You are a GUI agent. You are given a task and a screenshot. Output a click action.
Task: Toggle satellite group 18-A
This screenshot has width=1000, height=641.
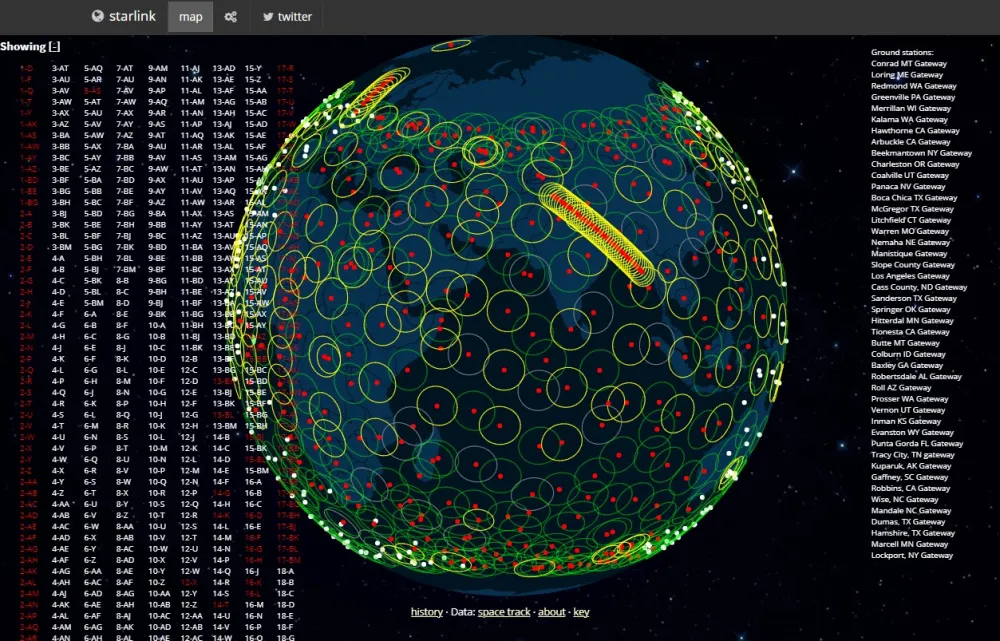pyautogui.click(x=285, y=570)
